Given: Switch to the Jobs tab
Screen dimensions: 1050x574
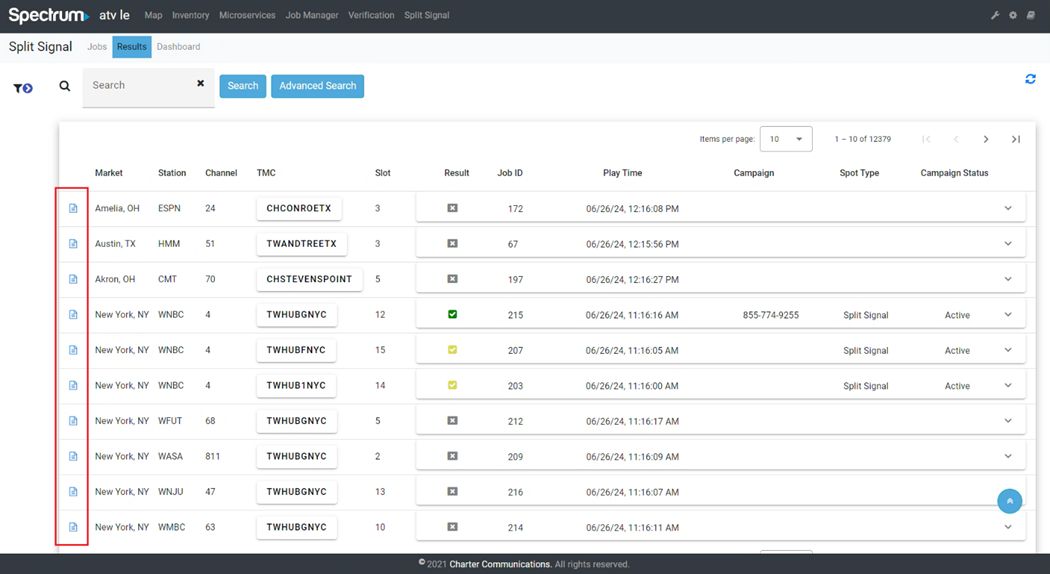Looking at the screenshot, I should click(x=97, y=47).
